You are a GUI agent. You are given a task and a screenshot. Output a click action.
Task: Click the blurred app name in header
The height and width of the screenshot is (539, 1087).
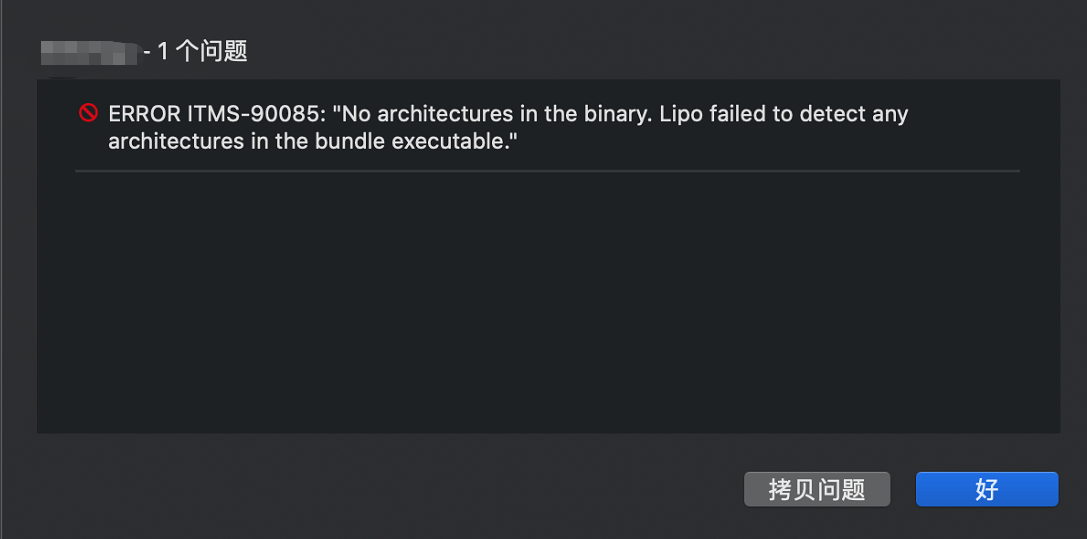[89, 53]
